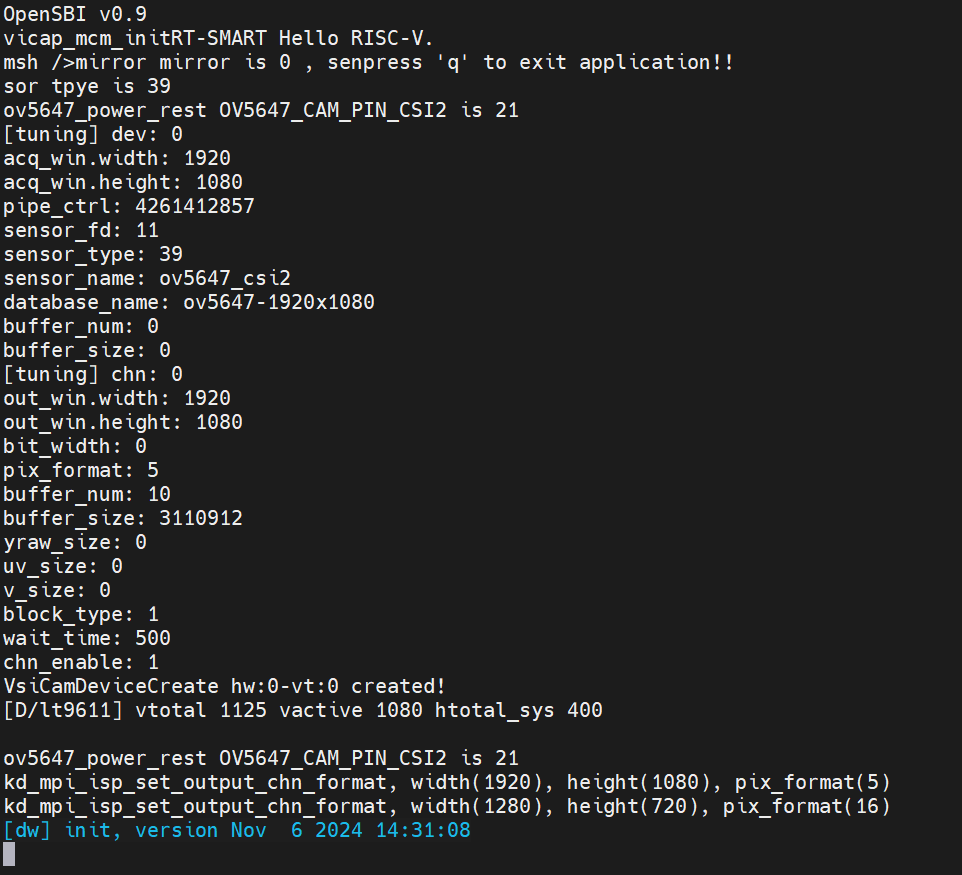Click the "[dw] init, version" blue line

click(x=236, y=830)
